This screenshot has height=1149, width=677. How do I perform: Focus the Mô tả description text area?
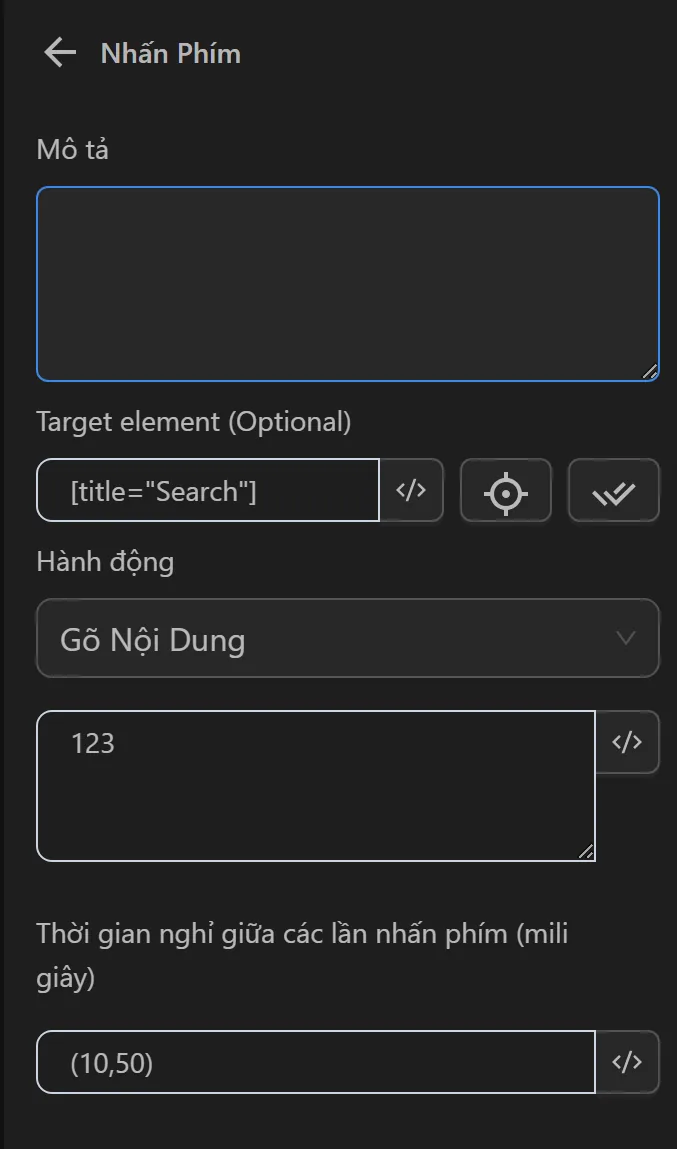347,283
